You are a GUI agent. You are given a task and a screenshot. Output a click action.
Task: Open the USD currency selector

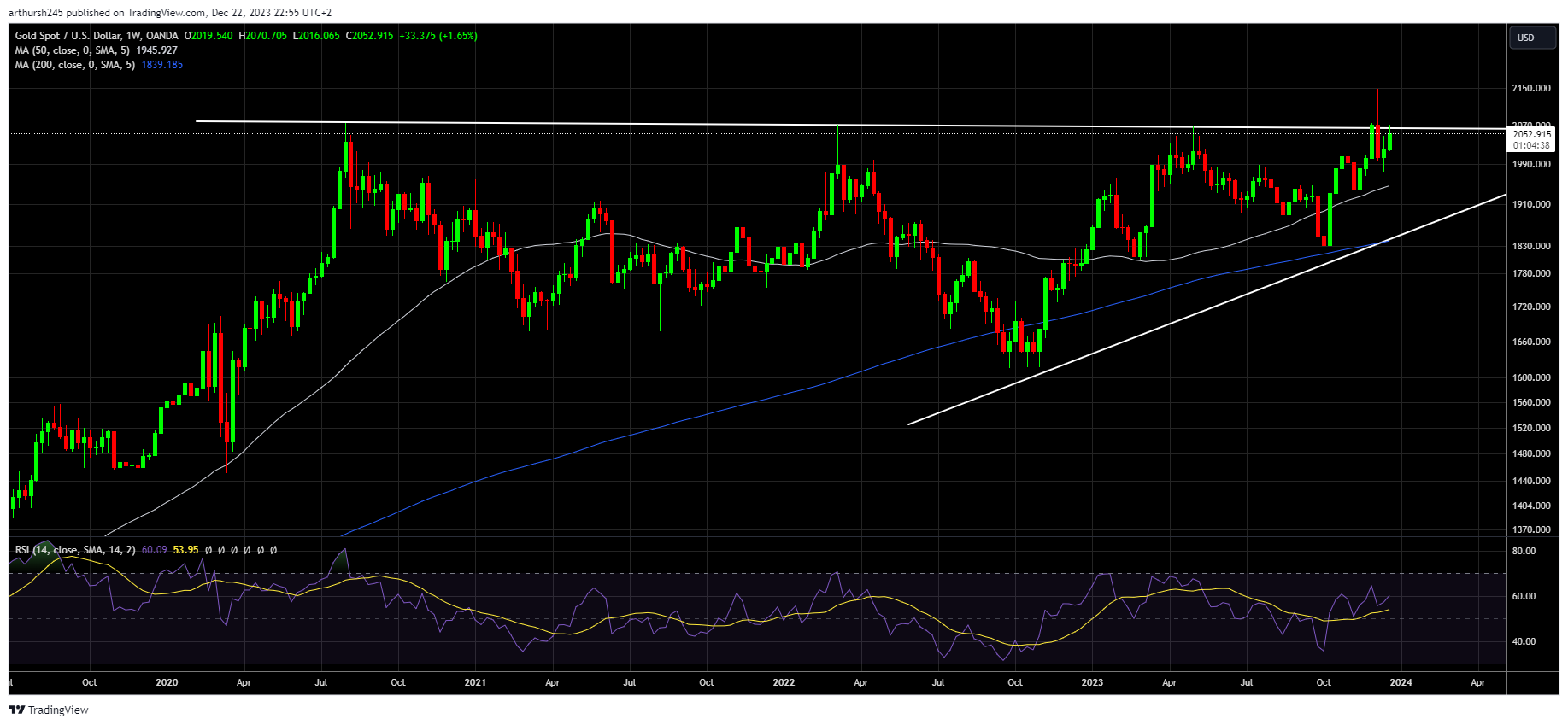click(1531, 38)
